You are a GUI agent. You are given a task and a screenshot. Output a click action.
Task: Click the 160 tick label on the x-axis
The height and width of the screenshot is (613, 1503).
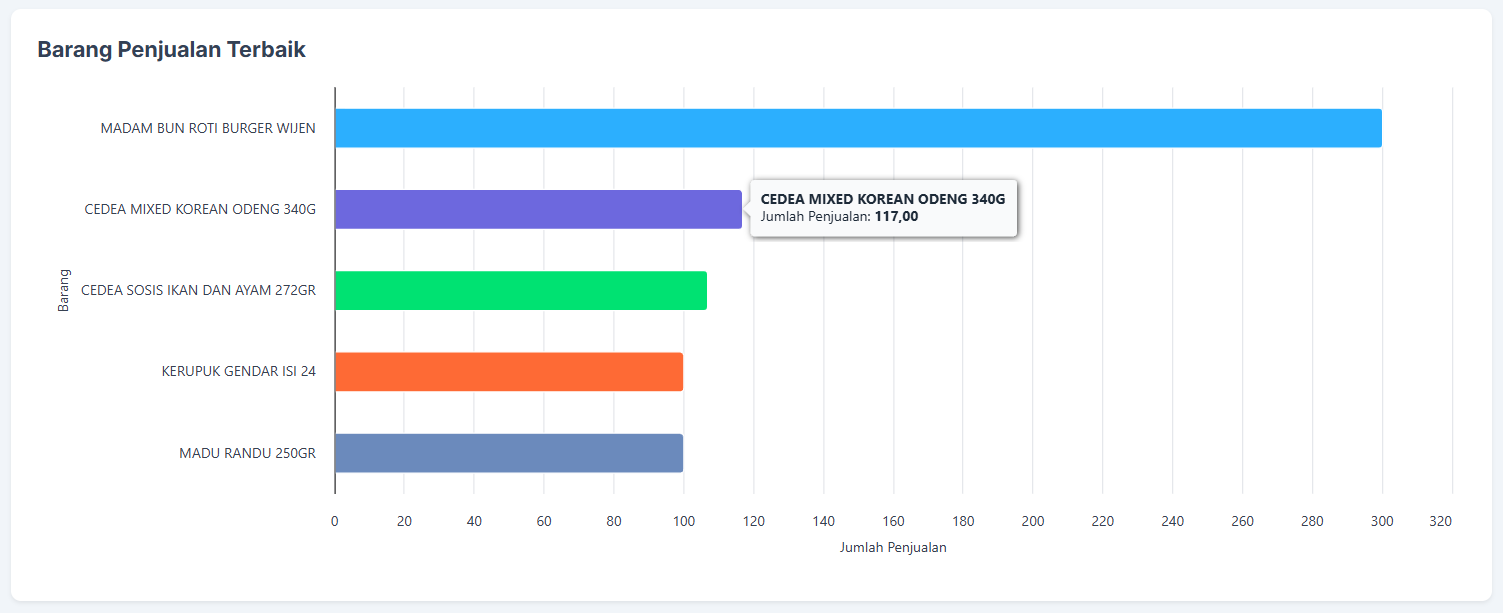click(x=893, y=521)
